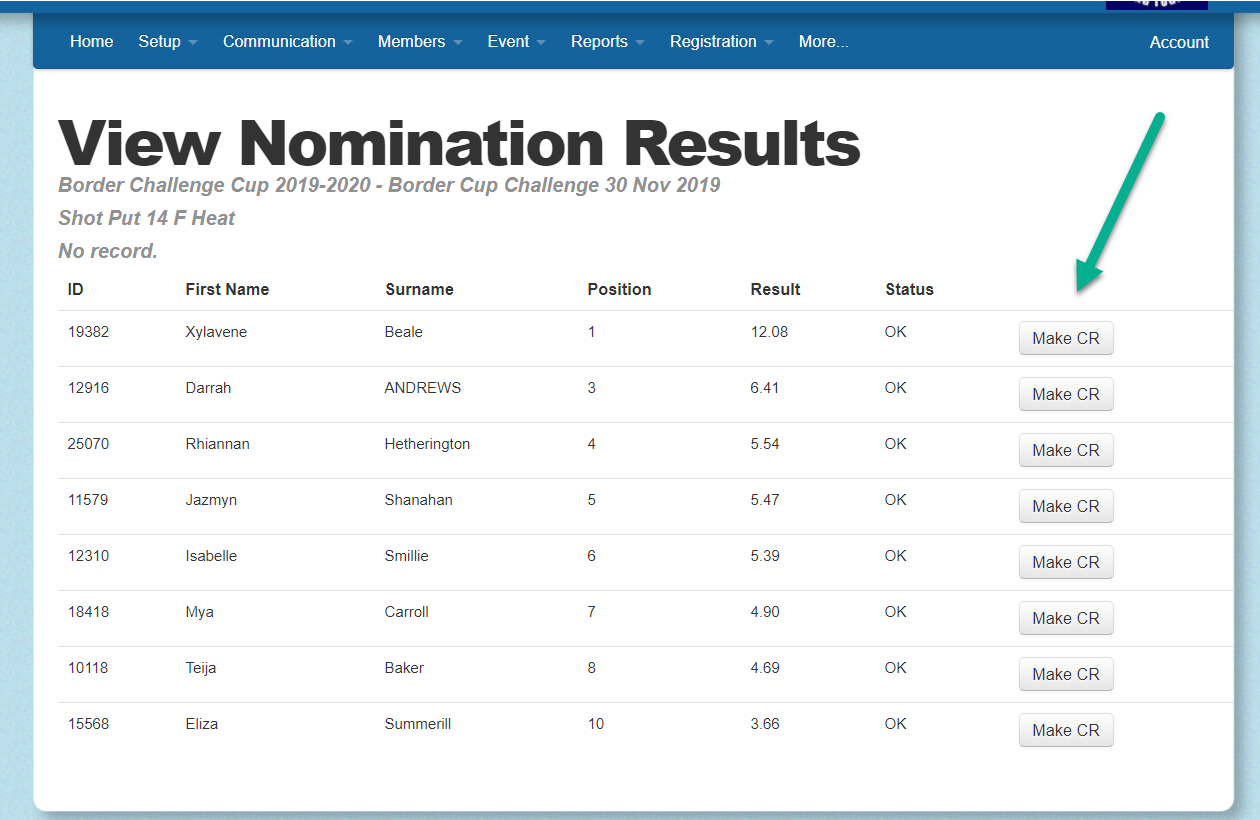This screenshot has width=1260, height=820.
Task: Select result value 3.66
Action: point(765,724)
